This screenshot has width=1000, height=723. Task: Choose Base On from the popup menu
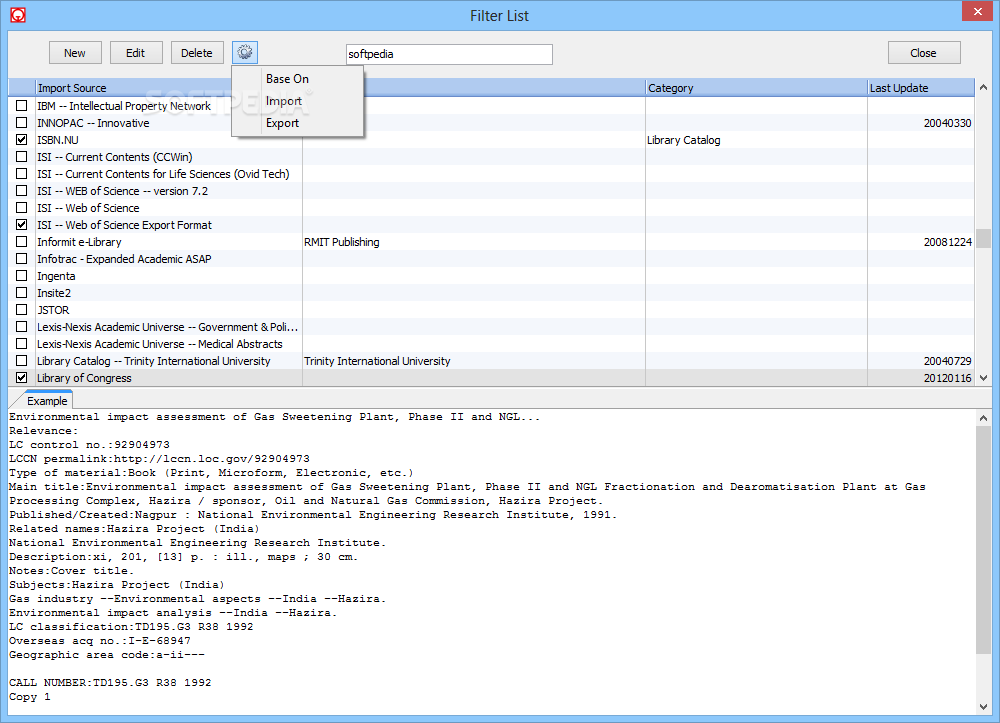(287, 79)
